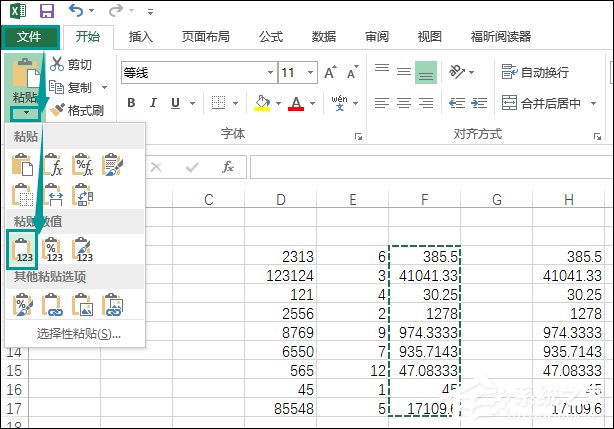Click the fill color bucket swatch

[261, 103]
